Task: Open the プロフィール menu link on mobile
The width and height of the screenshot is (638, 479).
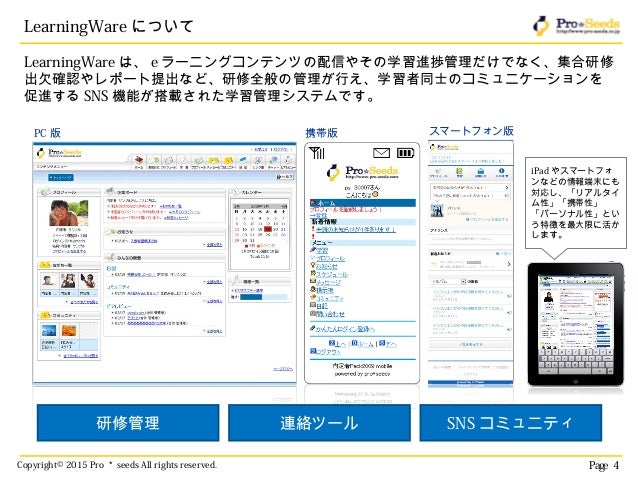Action: click(330, 258)
